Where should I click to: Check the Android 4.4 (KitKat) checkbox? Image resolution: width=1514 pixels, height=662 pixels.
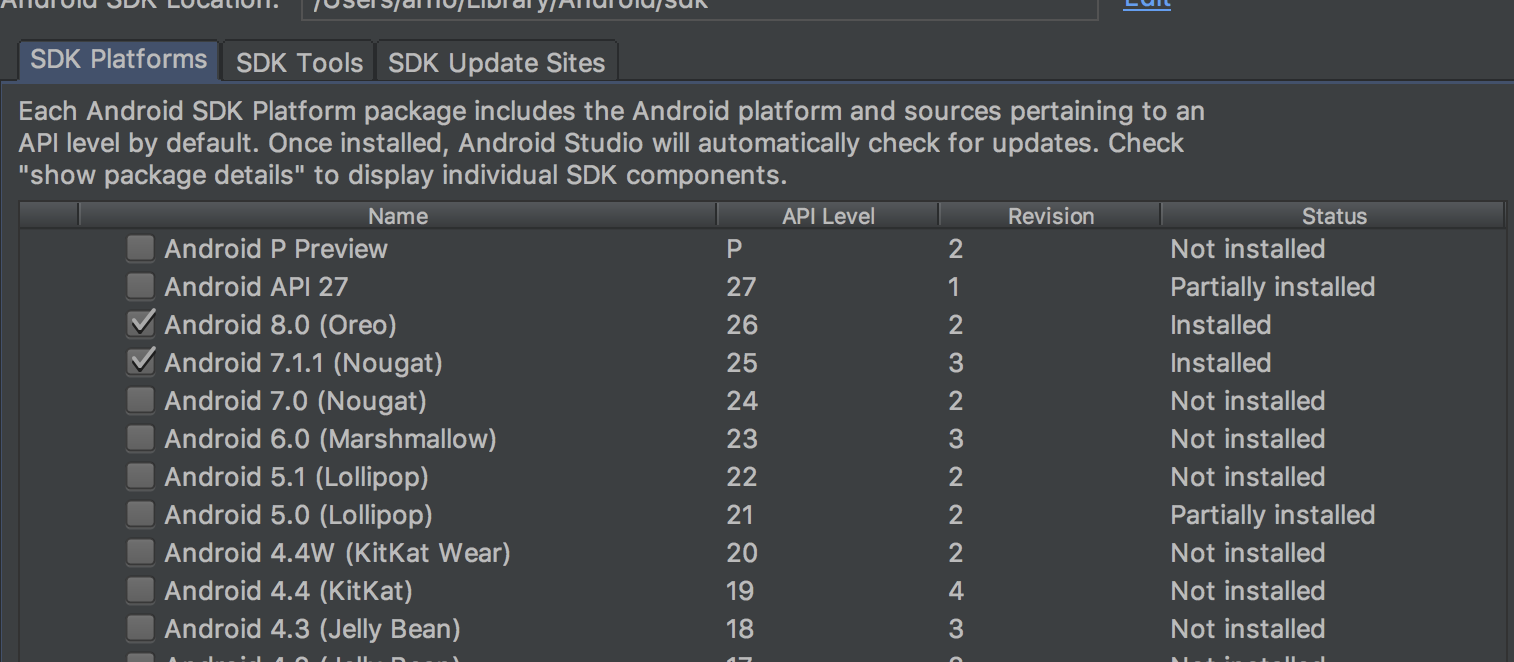[x=140, y=590]
